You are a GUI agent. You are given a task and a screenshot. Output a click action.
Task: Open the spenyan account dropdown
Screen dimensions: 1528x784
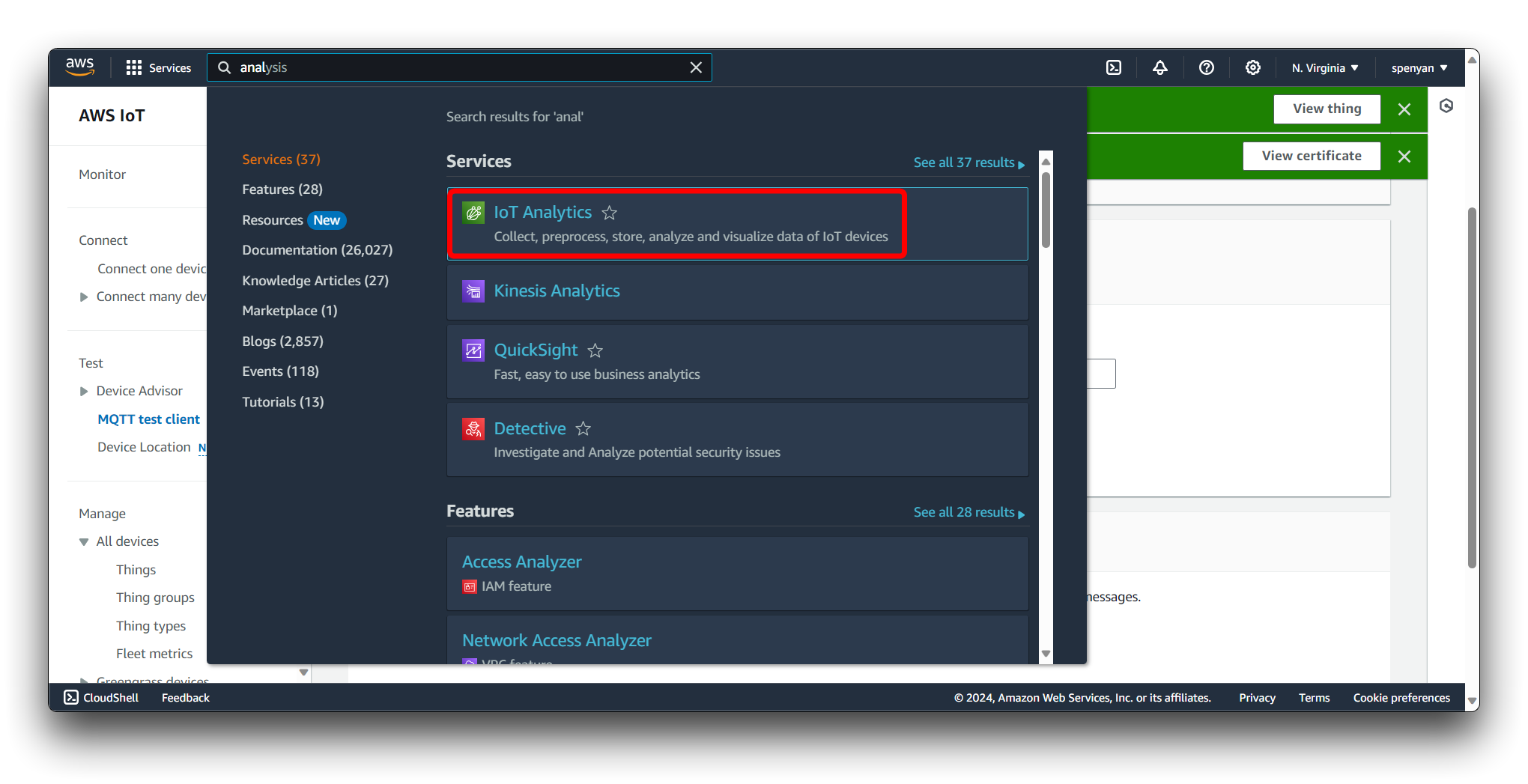pyautogui.click(x=1419, y=67)
